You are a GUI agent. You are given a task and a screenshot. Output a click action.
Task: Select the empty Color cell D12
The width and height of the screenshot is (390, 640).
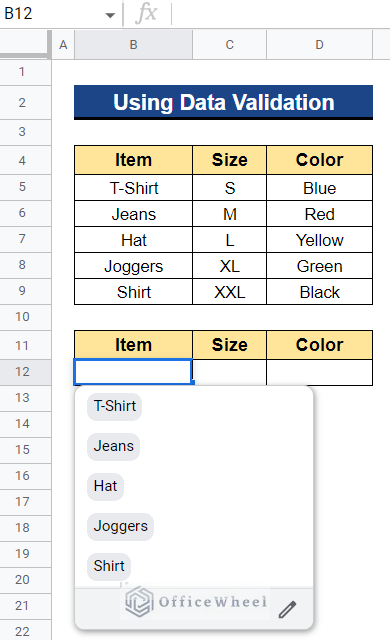[x=319, y=372]
